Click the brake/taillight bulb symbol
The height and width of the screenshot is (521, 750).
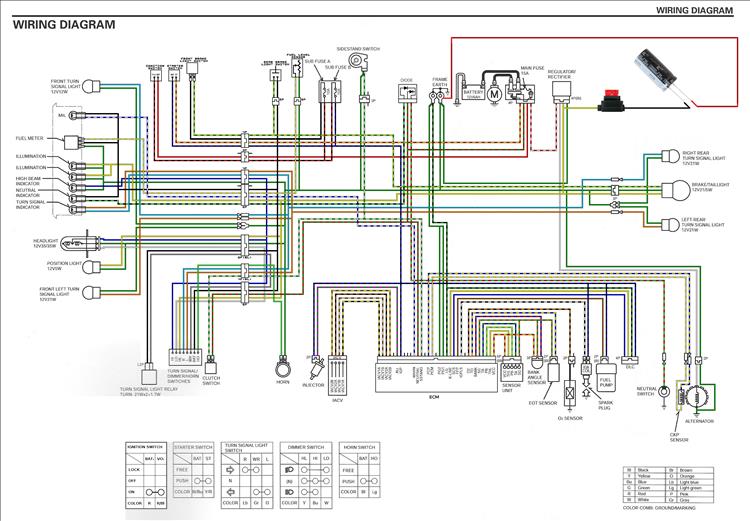point(675,190)
